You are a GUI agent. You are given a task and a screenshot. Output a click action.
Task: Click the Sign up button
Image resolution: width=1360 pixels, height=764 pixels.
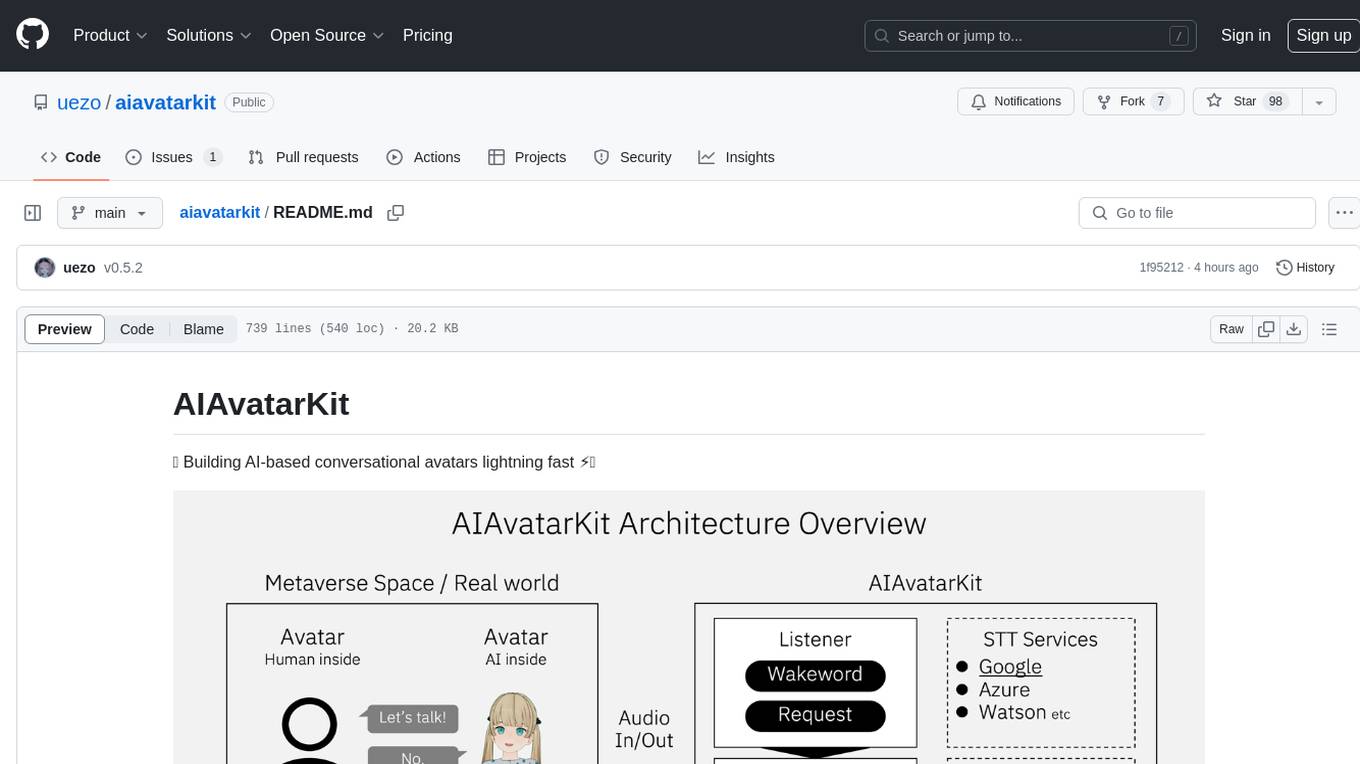(1323, 35)
